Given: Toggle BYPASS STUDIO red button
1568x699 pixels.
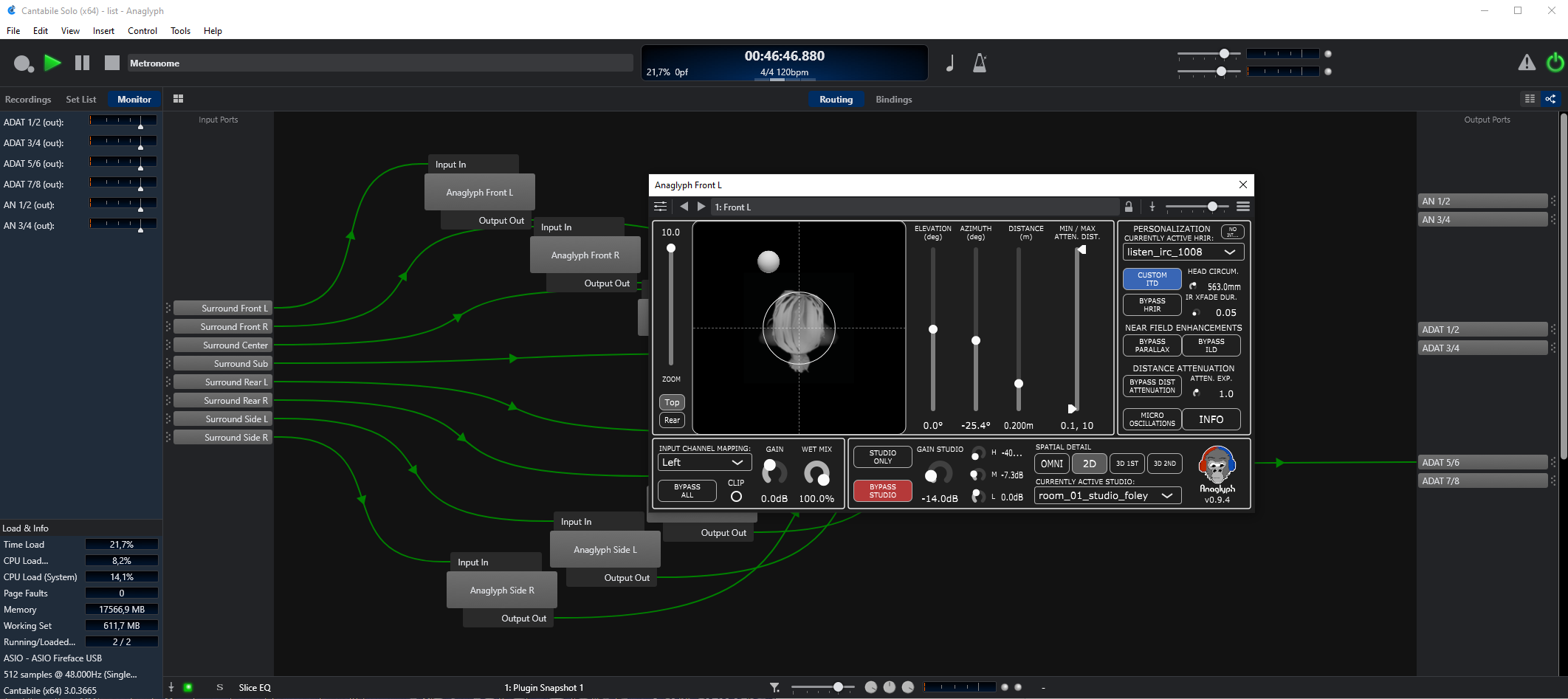Looking at the screenshot, I should 882,491.
